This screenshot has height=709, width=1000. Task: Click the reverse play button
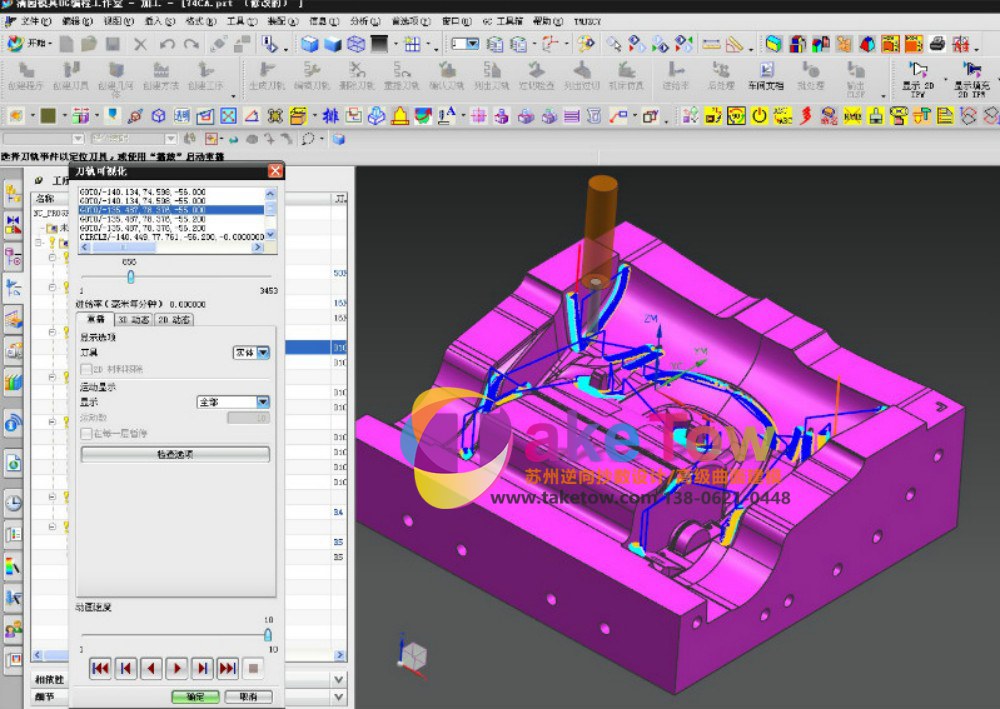151,668
